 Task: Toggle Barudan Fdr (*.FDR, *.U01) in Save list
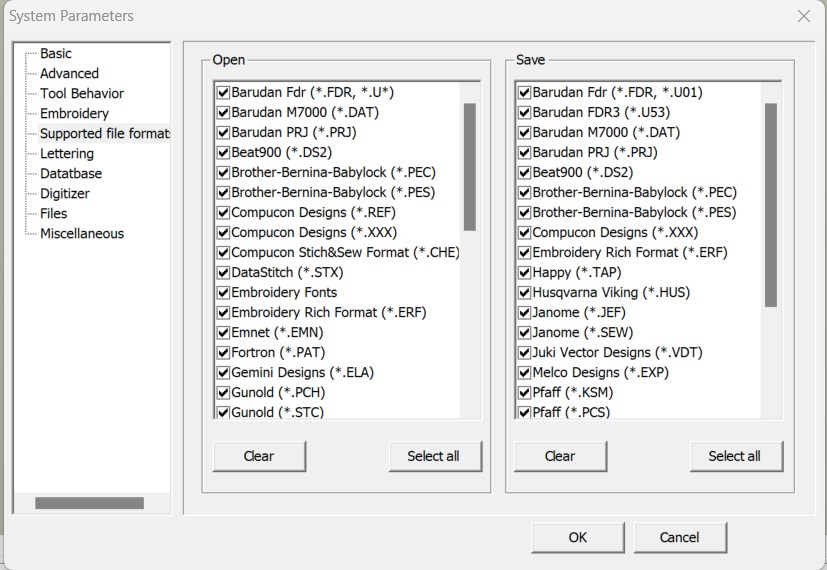coord(524,93)
